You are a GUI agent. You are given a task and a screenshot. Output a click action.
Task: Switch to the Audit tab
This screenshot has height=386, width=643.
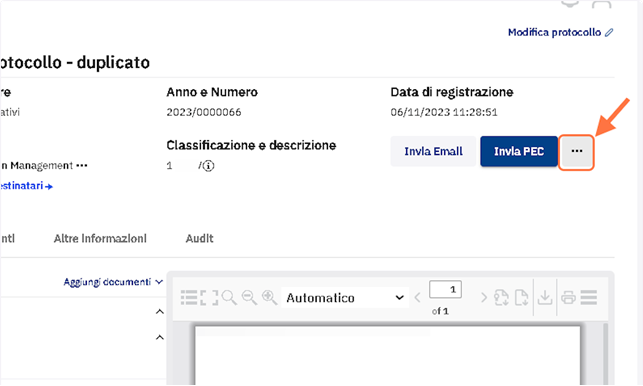coord(199,238)
